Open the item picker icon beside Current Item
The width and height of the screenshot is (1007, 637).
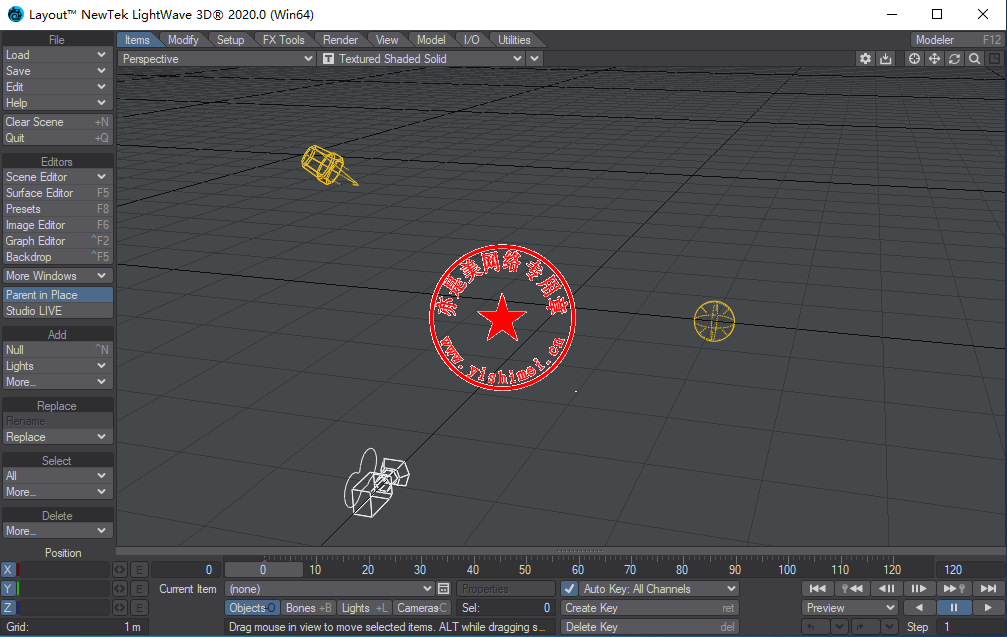coord(443,589)
